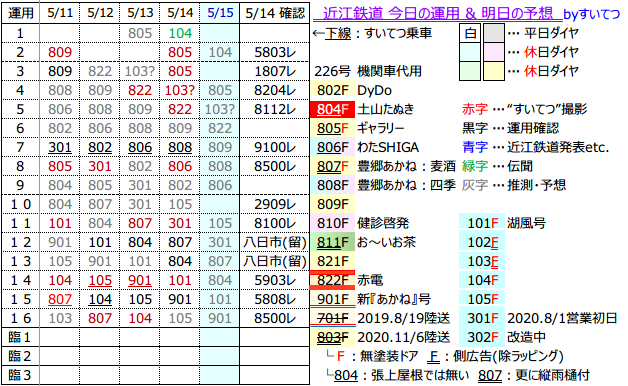Click the 105F legend cell

pyautogui.click(x=482, y=300)
